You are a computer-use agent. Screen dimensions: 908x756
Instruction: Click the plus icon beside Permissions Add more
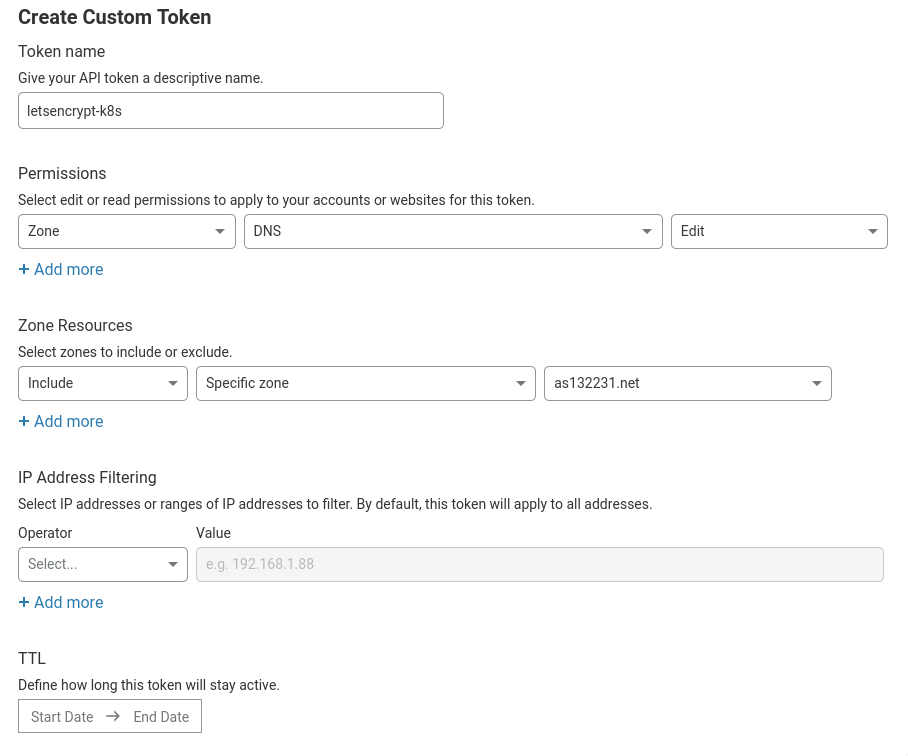[x=24, y=269]
